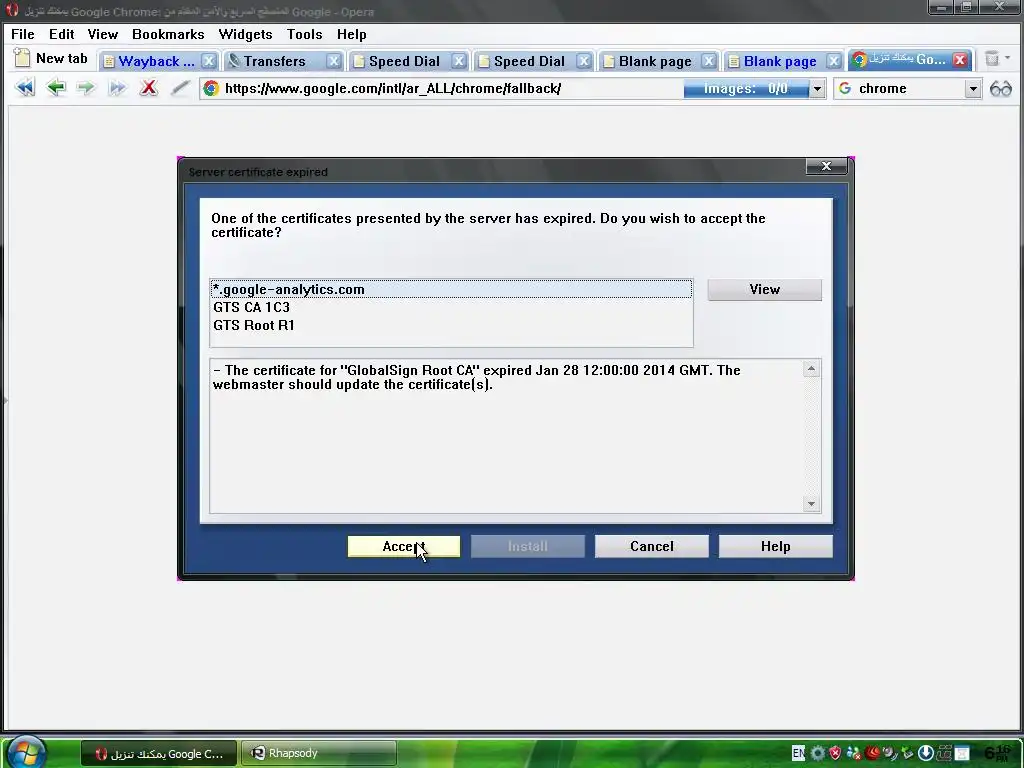
Task: Go back with the green back arrow
Action: 56,88
